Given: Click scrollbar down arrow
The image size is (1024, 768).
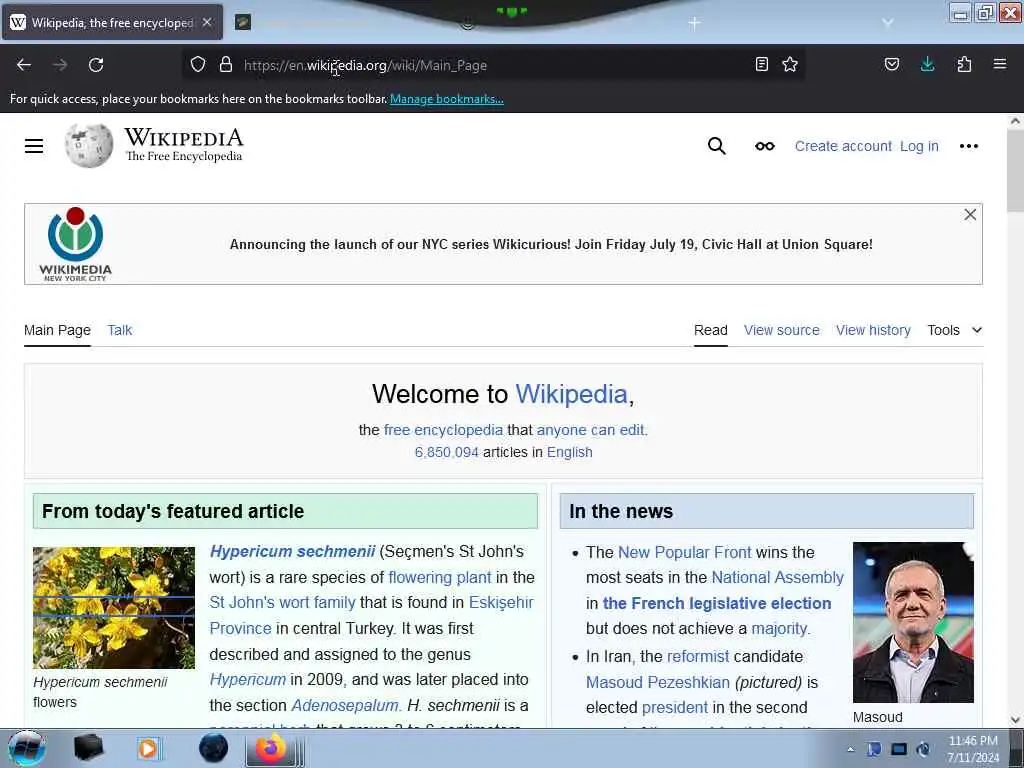Looking at the screenshot, I should 1015,719.
